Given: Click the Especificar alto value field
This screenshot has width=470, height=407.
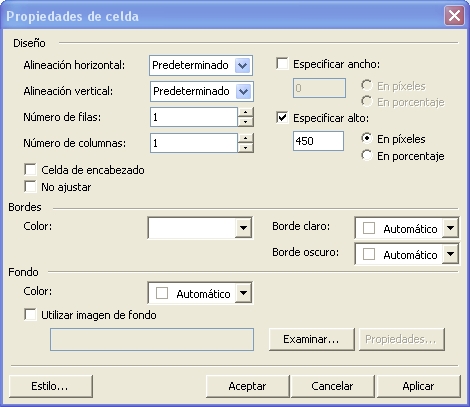Looking at the screenshot, I should pos(318,141).
